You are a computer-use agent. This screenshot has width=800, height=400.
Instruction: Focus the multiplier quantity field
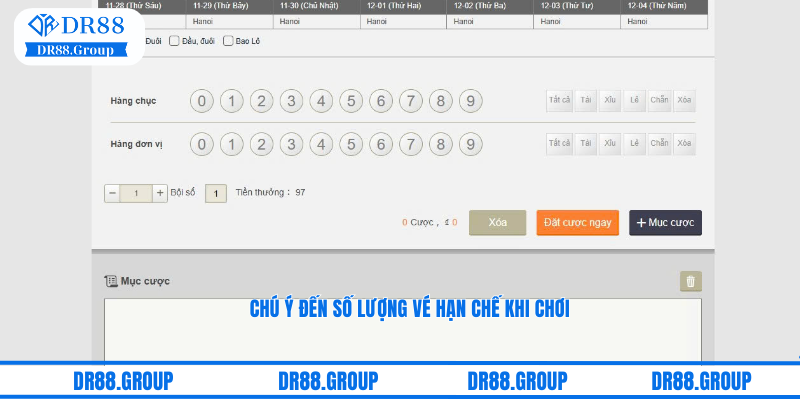[136, 193]
